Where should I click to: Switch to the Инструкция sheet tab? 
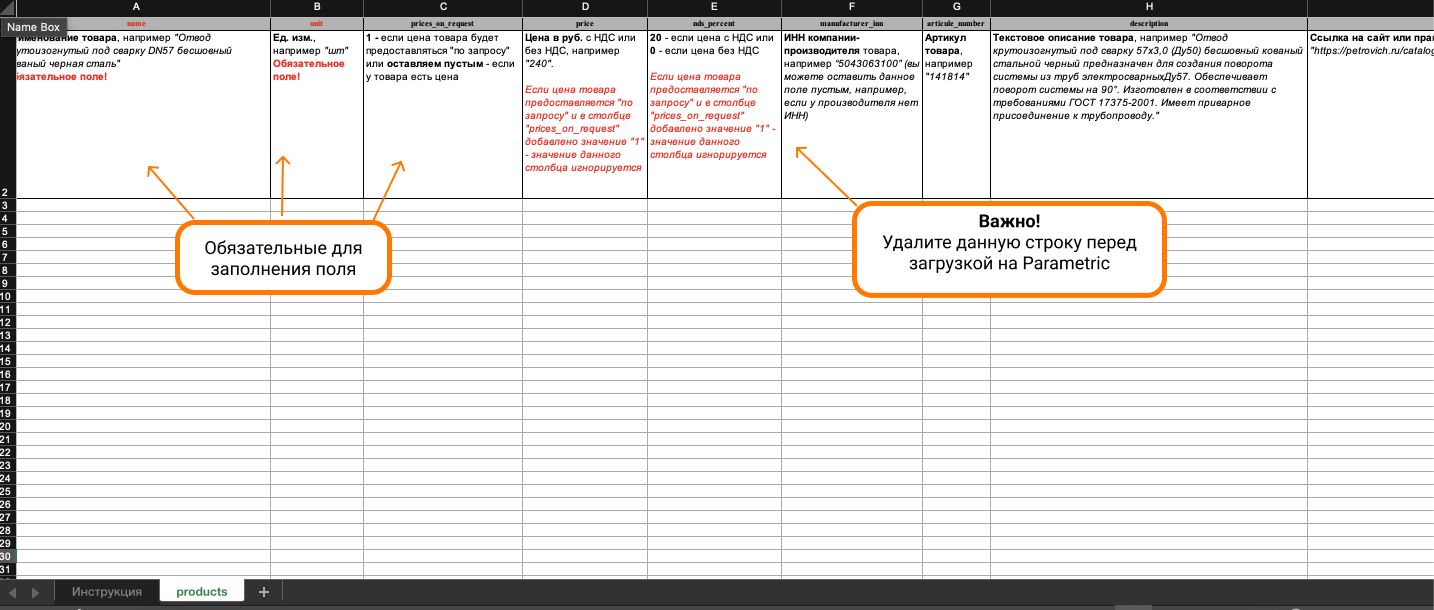coord(107,592)
